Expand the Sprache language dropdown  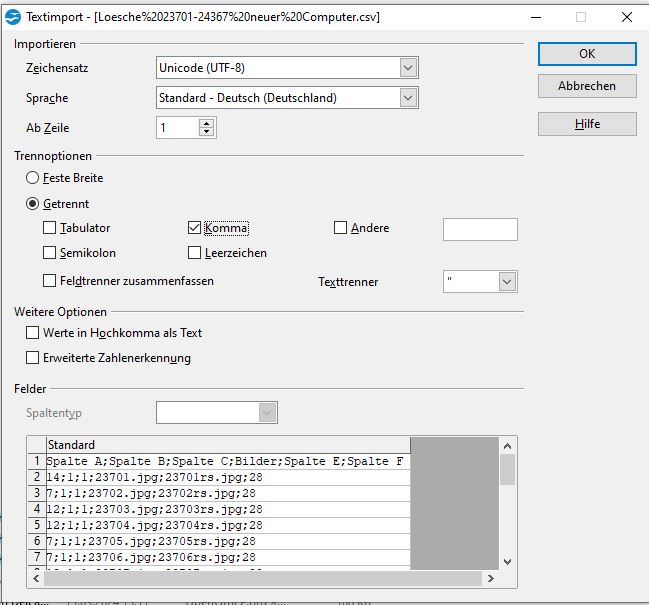407,98
